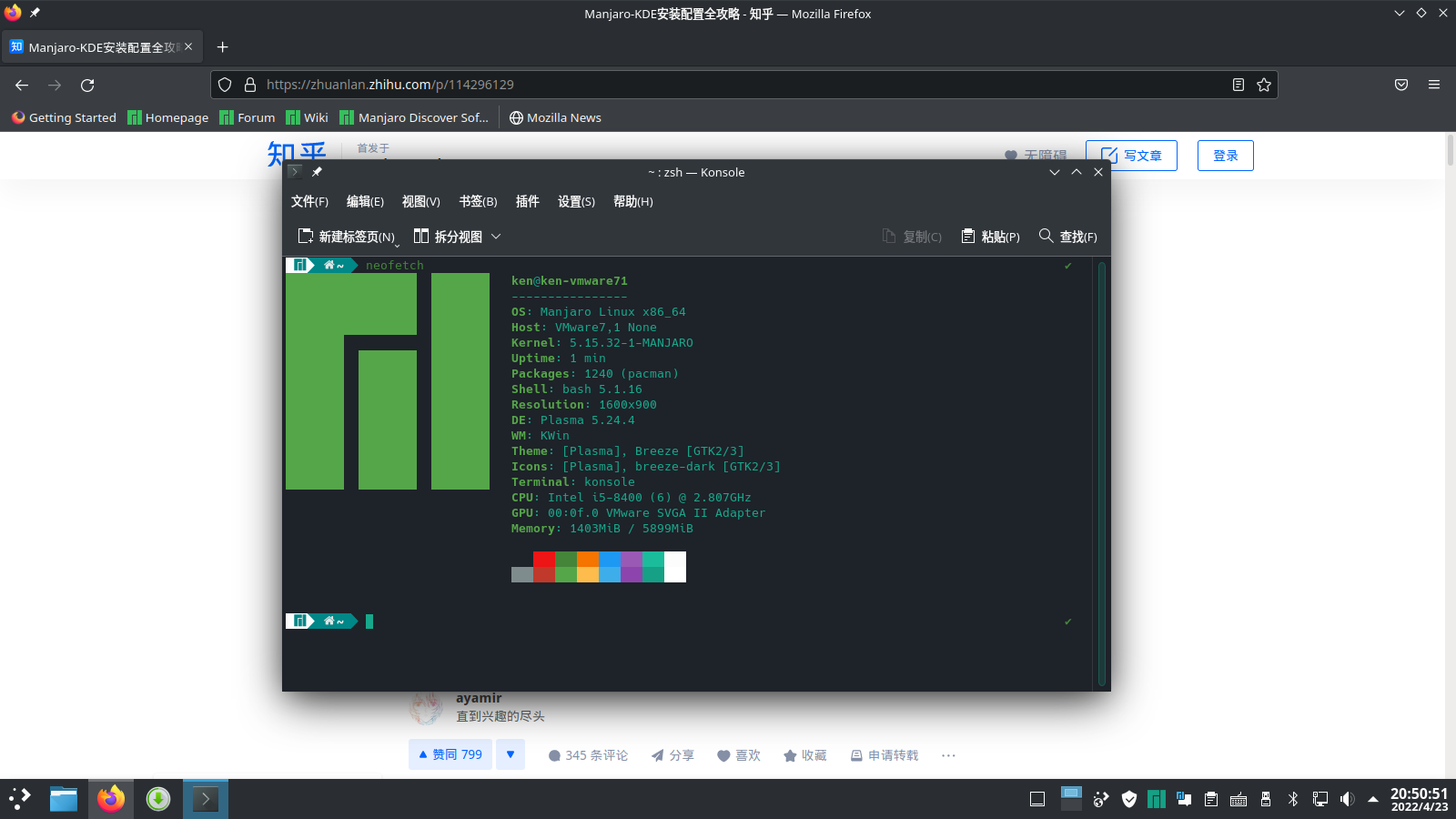Click the Konsole window menu icon
Viewport: 1456px width, 819px height.
[295, 172]
